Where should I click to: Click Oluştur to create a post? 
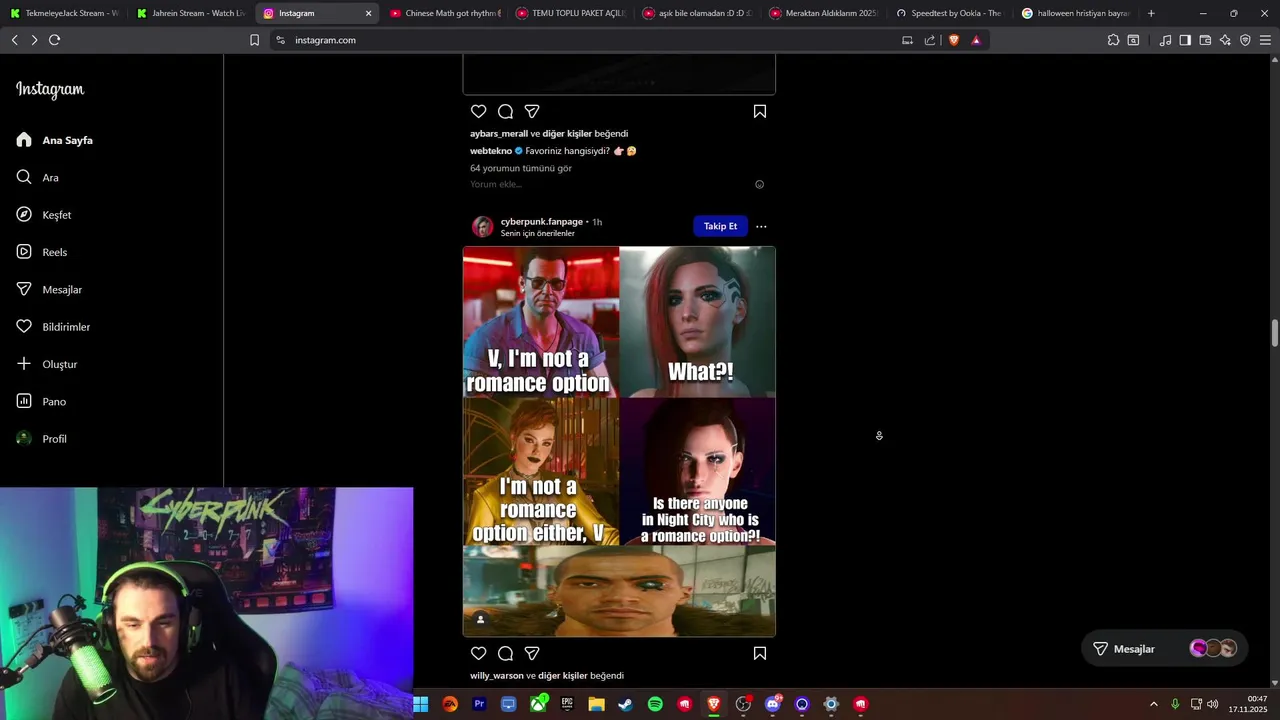pos(47,364)
